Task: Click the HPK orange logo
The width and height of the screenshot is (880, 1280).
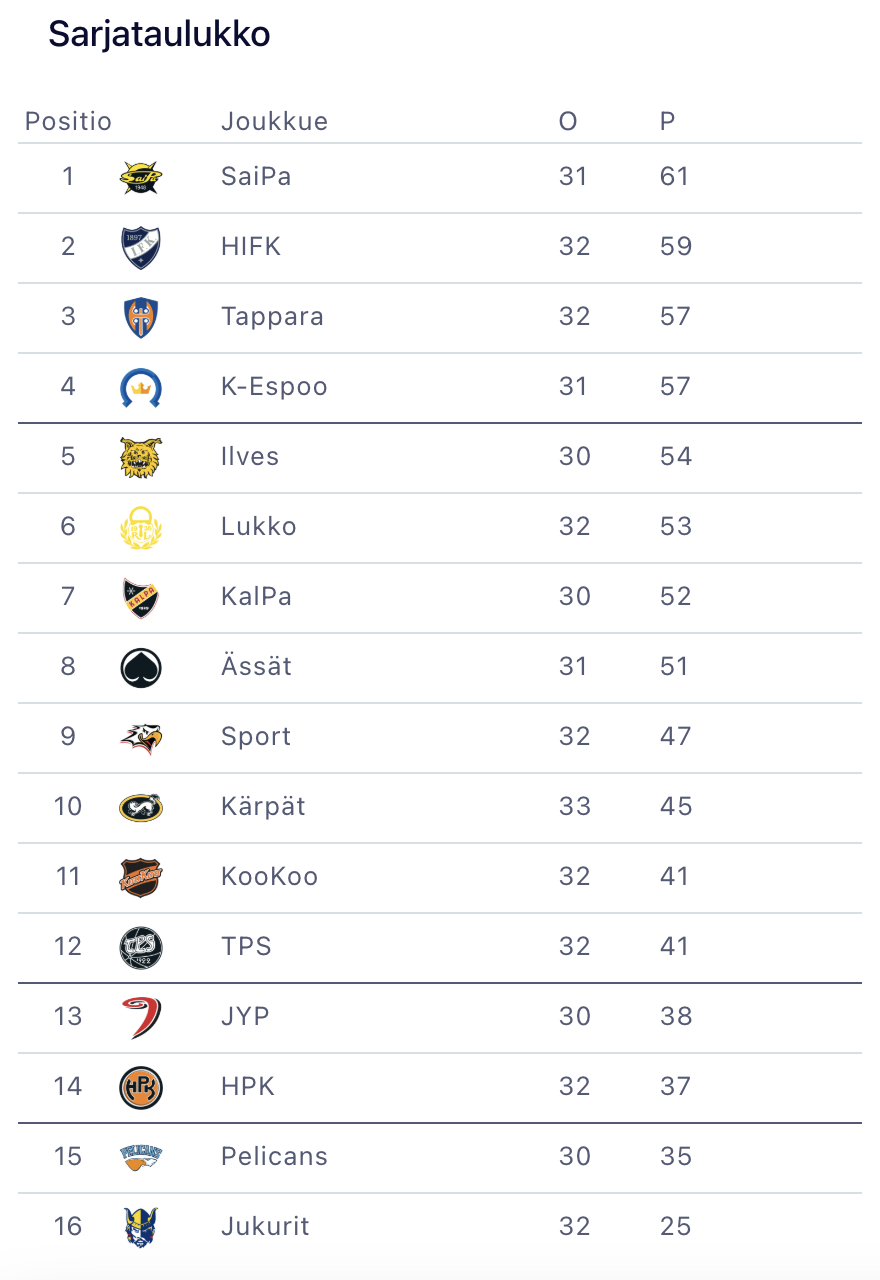Action: tap(140, 1088)
